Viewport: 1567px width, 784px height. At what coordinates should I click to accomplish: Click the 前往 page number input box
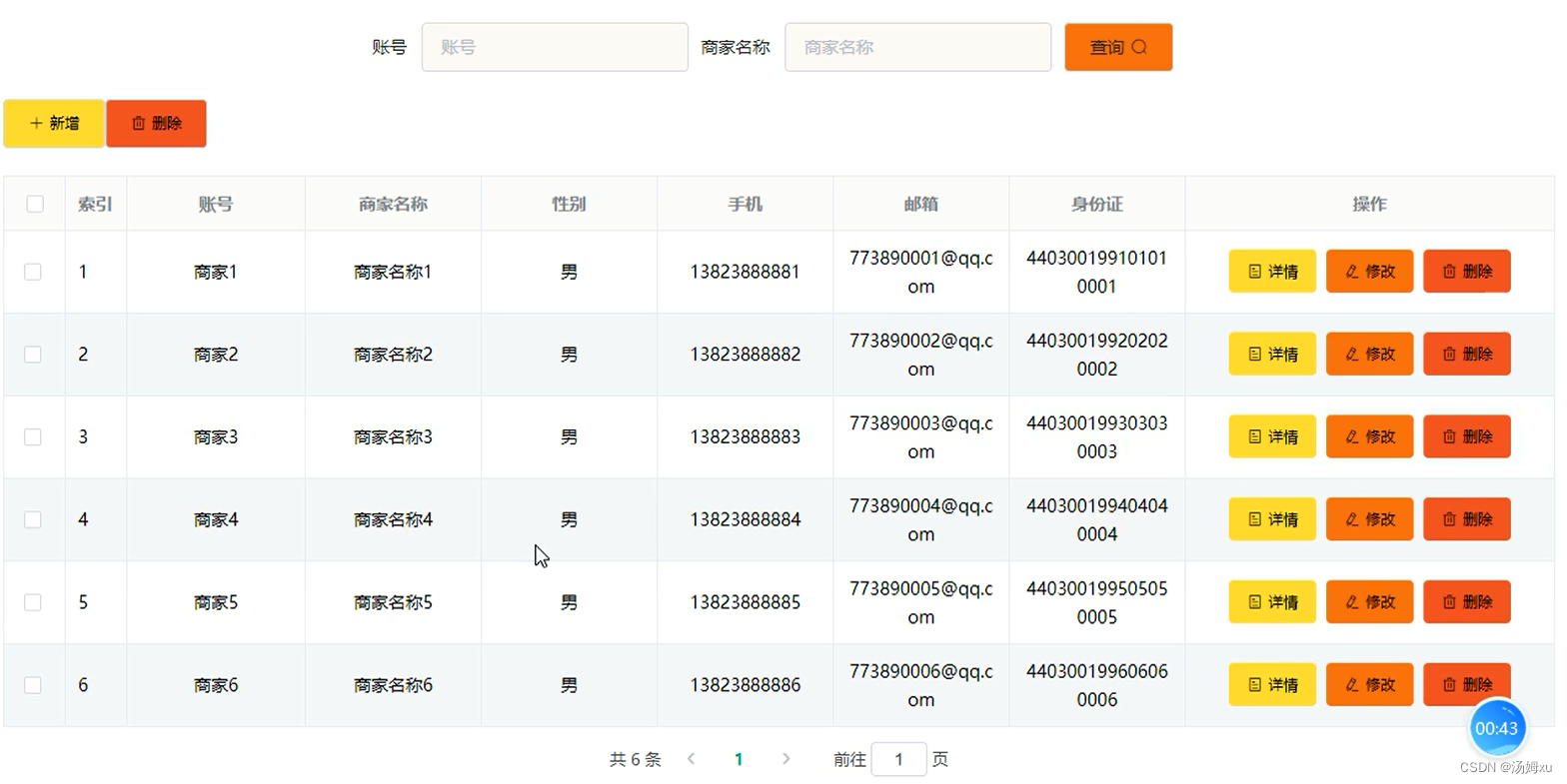pyautogui.click(x=898, y=759)
